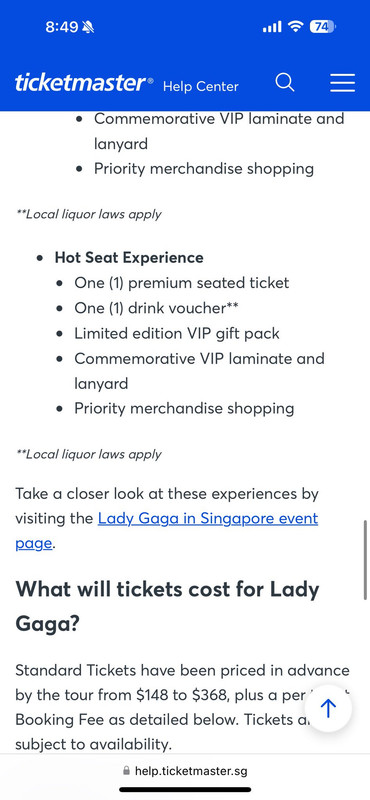Click the Hot Seat Experience heading
Screen dimensions: 370x800
129,257
